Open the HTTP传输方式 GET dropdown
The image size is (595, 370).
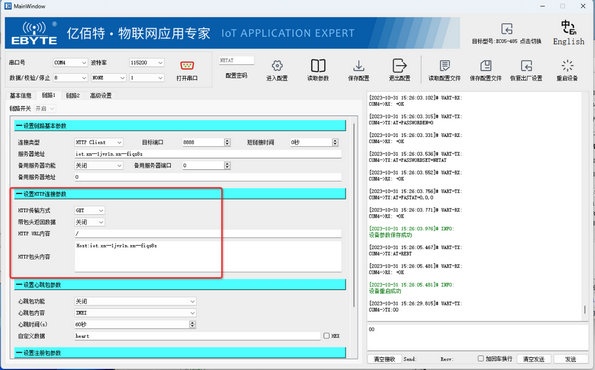(90, 210)
